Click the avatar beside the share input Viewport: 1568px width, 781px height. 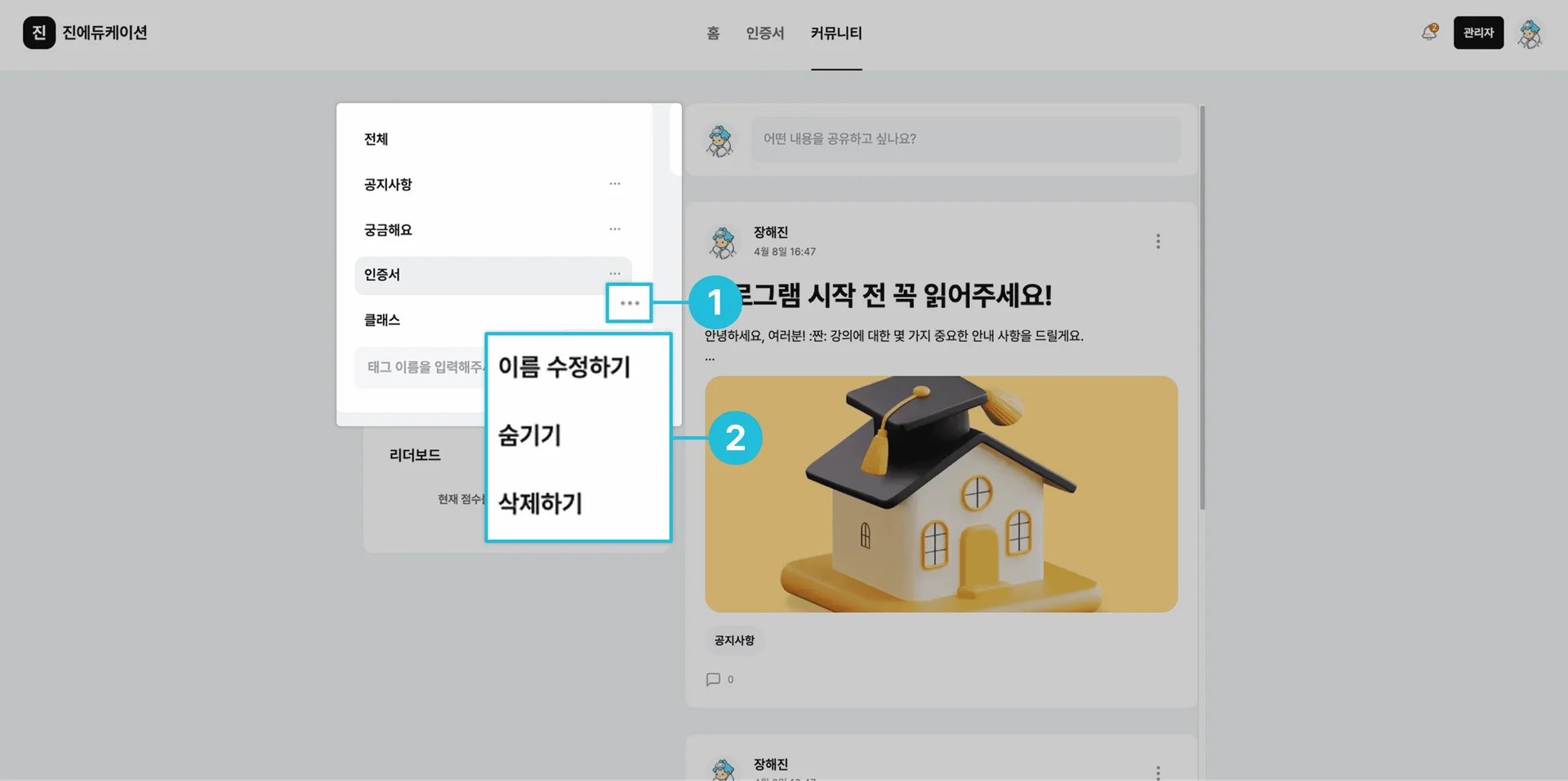[719, 141]
